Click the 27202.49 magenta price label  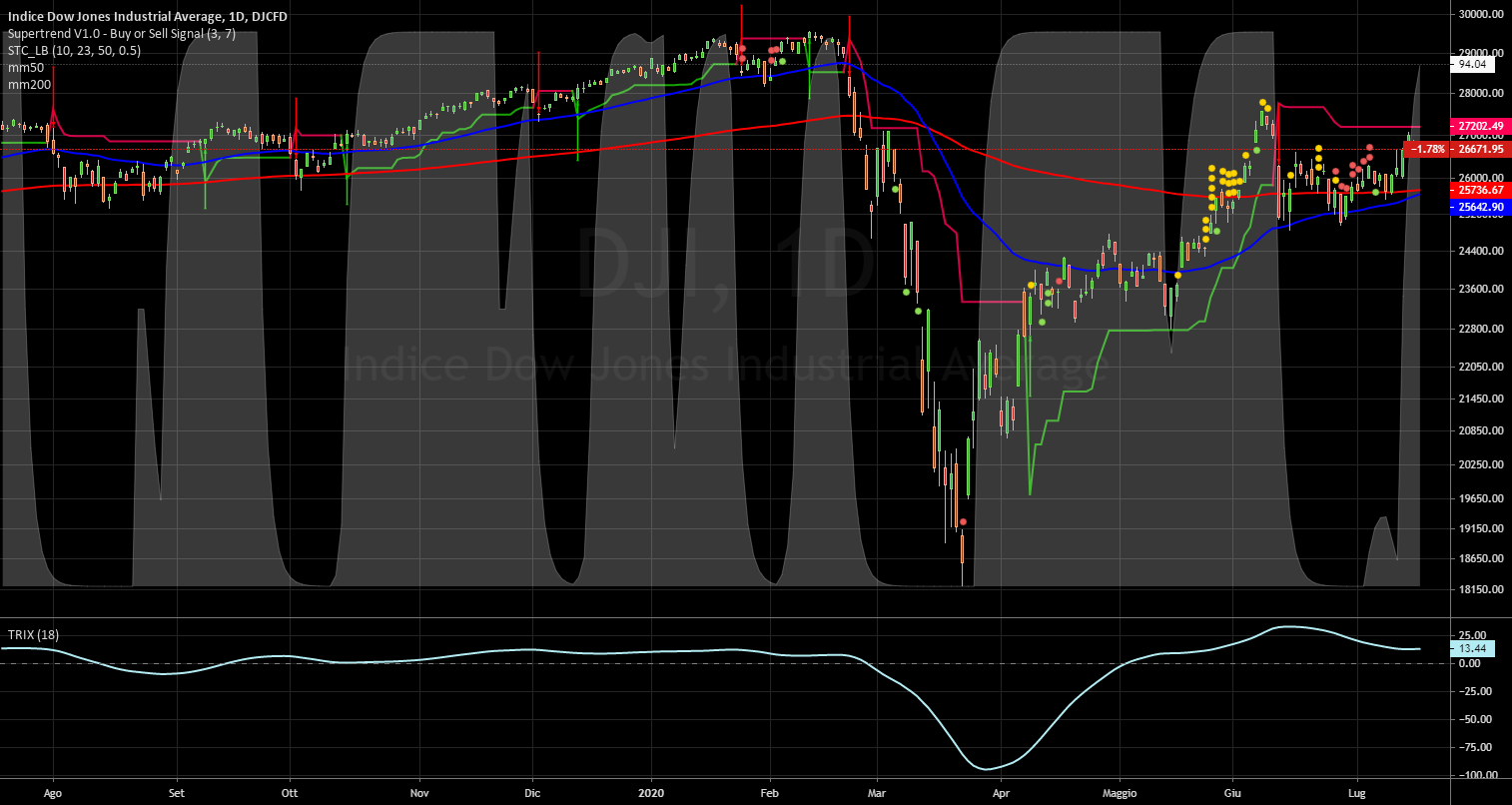pyautogui.click(x=1480, y=126)
